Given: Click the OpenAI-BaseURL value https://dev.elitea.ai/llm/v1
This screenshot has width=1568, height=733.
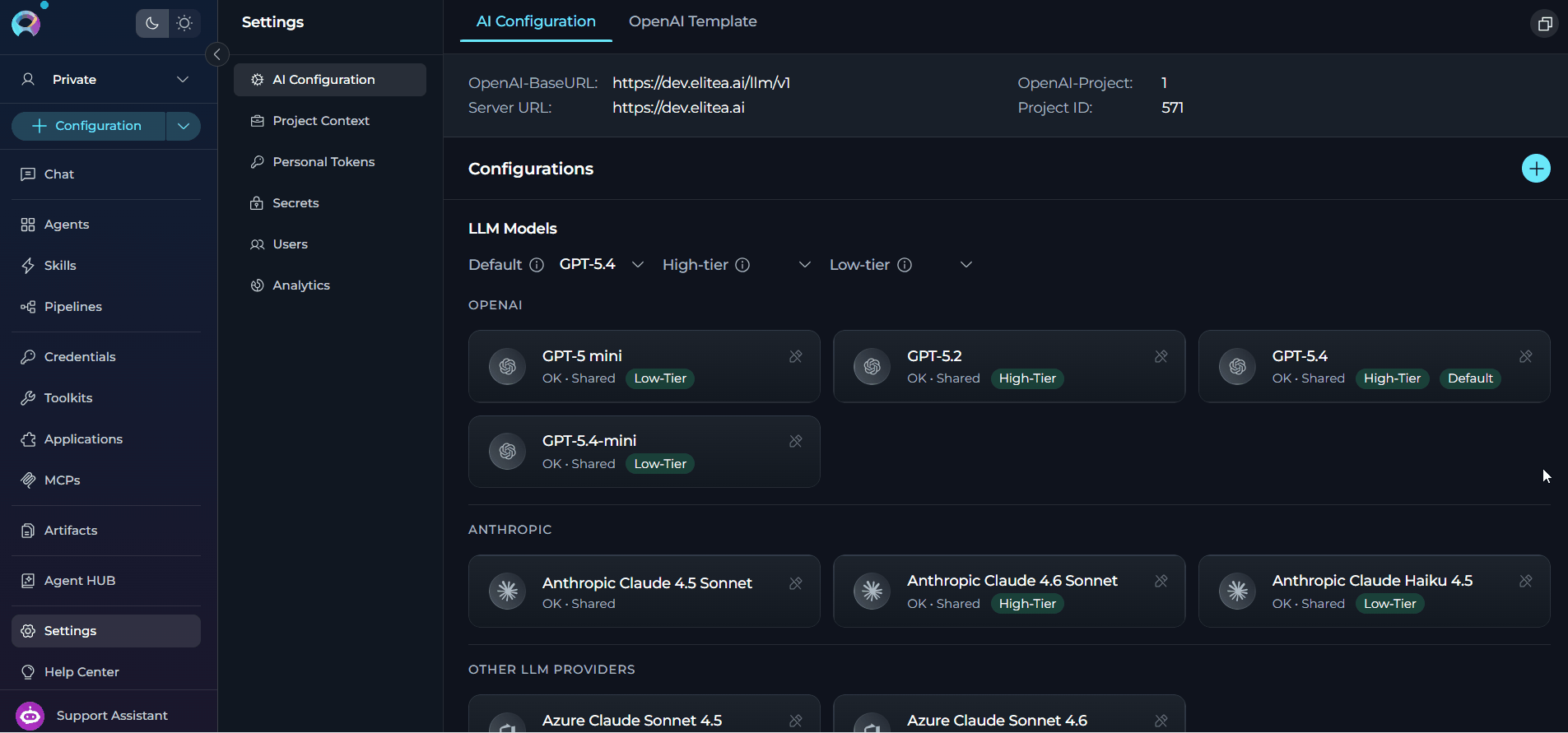Looking at the screenshot, I should (x=701, y=83).
